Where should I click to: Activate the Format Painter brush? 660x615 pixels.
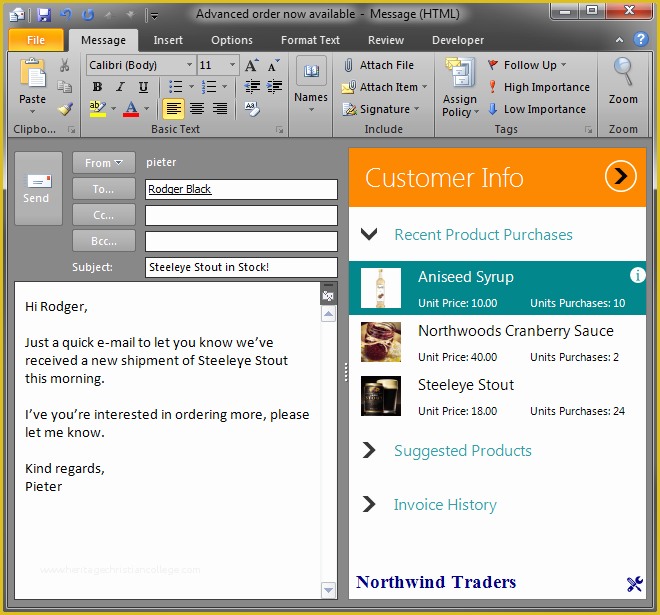[65, 109]
